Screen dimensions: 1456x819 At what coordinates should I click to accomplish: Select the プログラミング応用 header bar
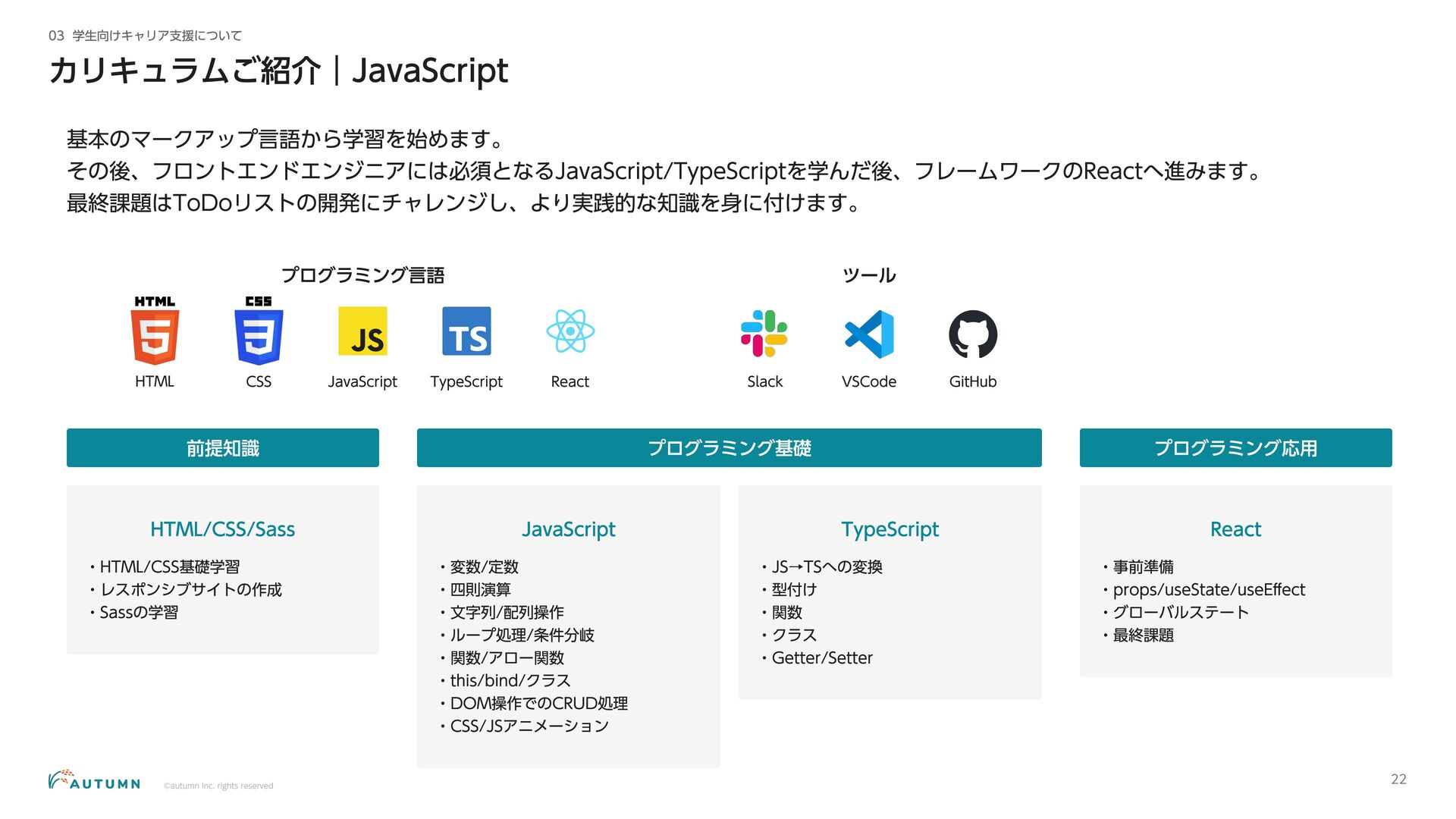(x=1235, y=448)
